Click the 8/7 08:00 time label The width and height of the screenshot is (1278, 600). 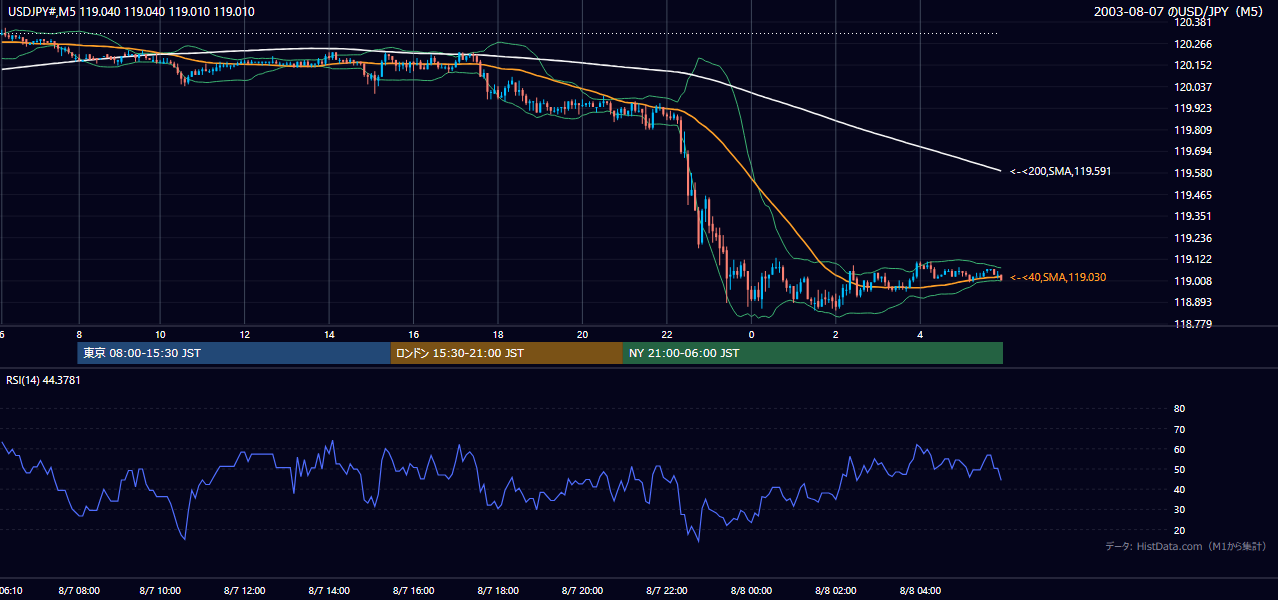(x=78, y=590)
